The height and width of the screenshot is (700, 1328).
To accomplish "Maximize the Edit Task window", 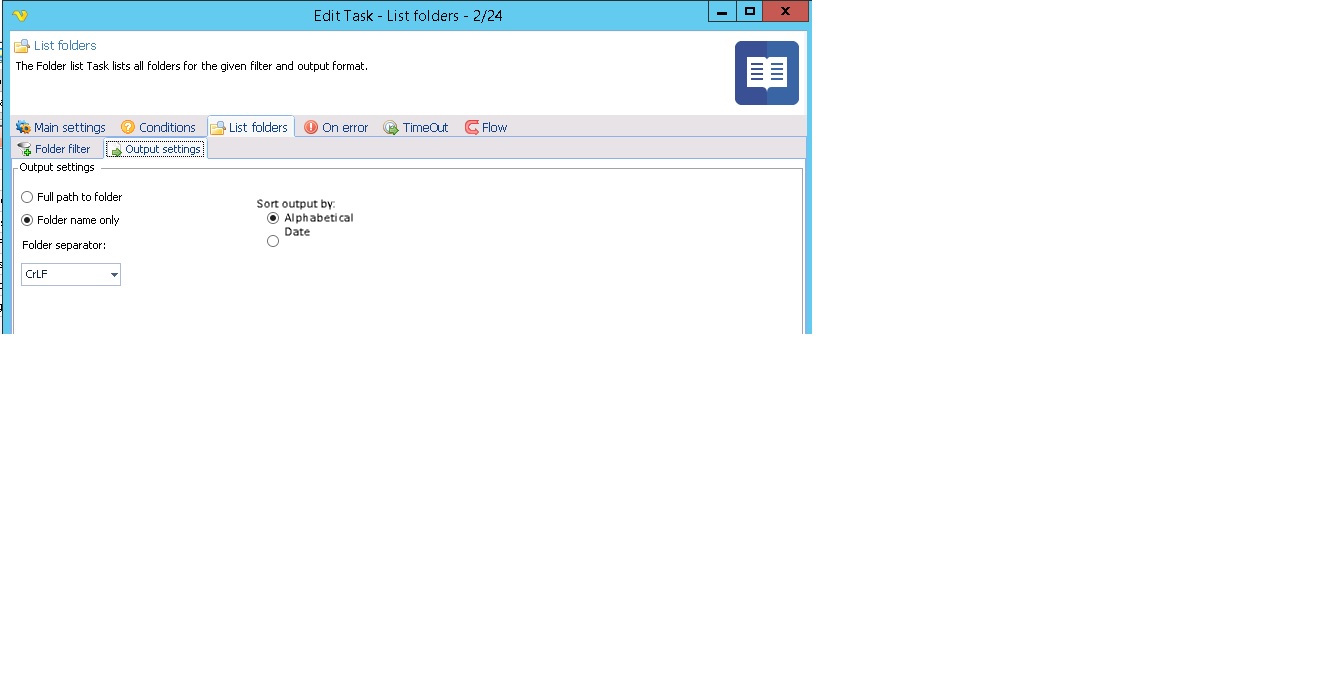I will [750, 12].
